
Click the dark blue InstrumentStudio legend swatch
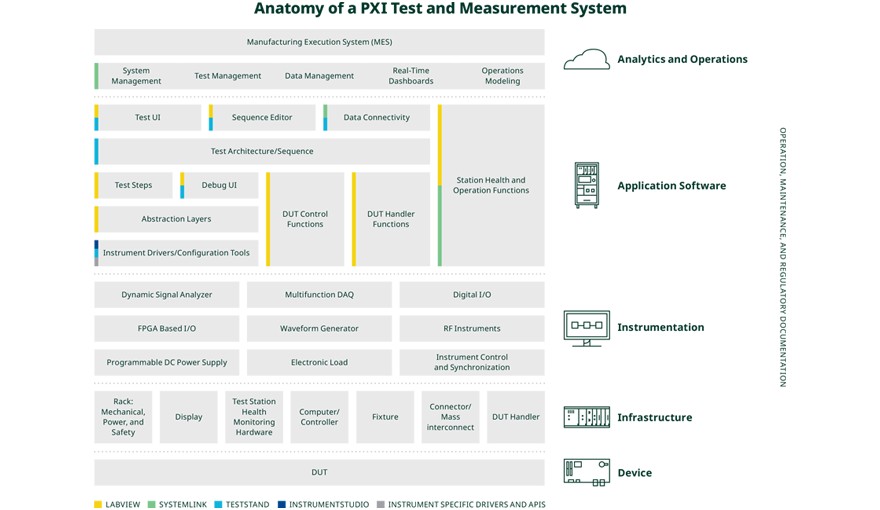[282, 504]
